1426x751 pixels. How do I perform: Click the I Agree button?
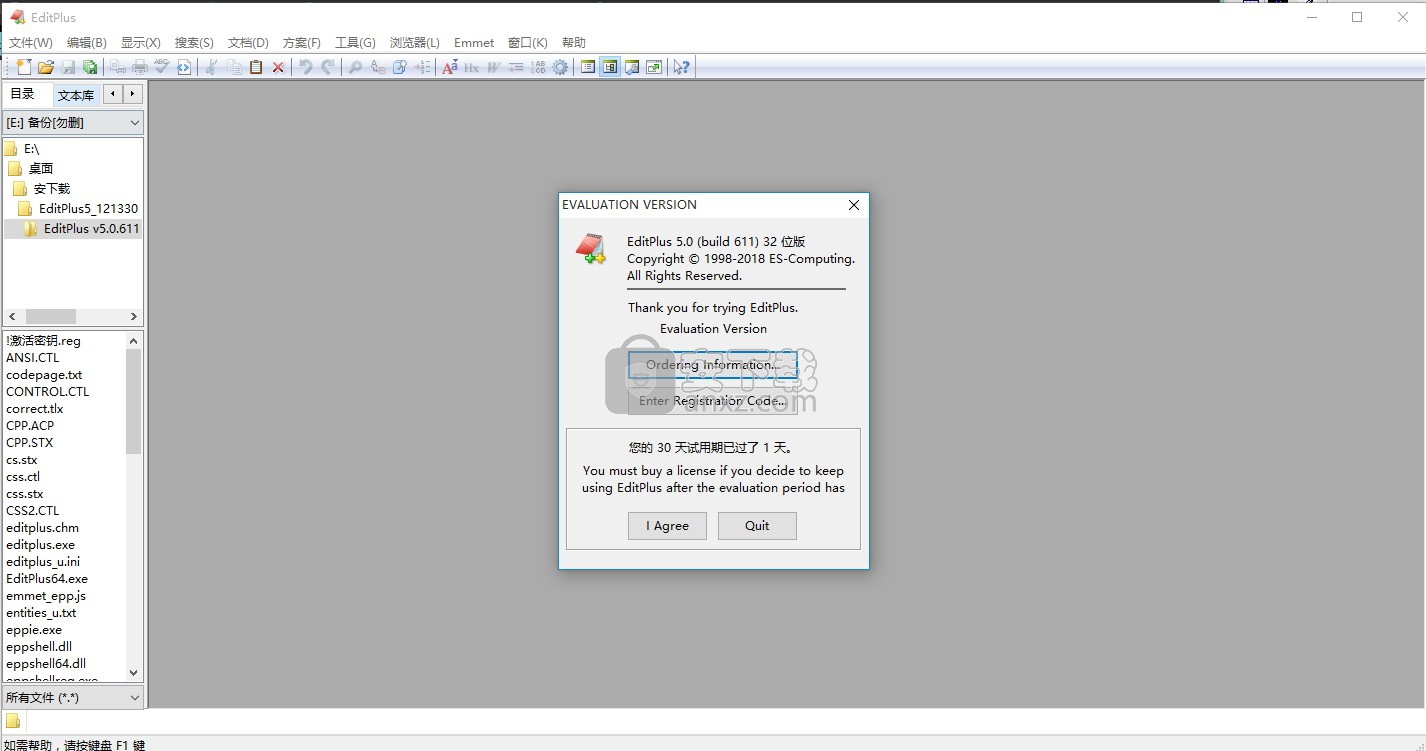coord(667,526)
